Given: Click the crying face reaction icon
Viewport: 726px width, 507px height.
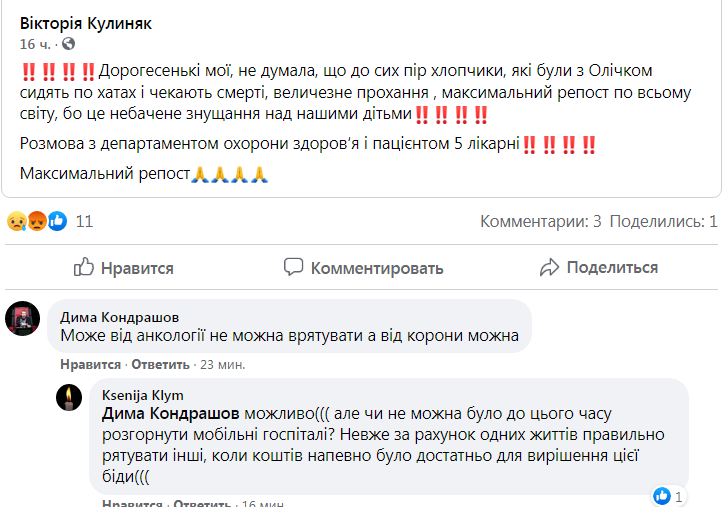Looking at the screenshot, I should (16, 221).
